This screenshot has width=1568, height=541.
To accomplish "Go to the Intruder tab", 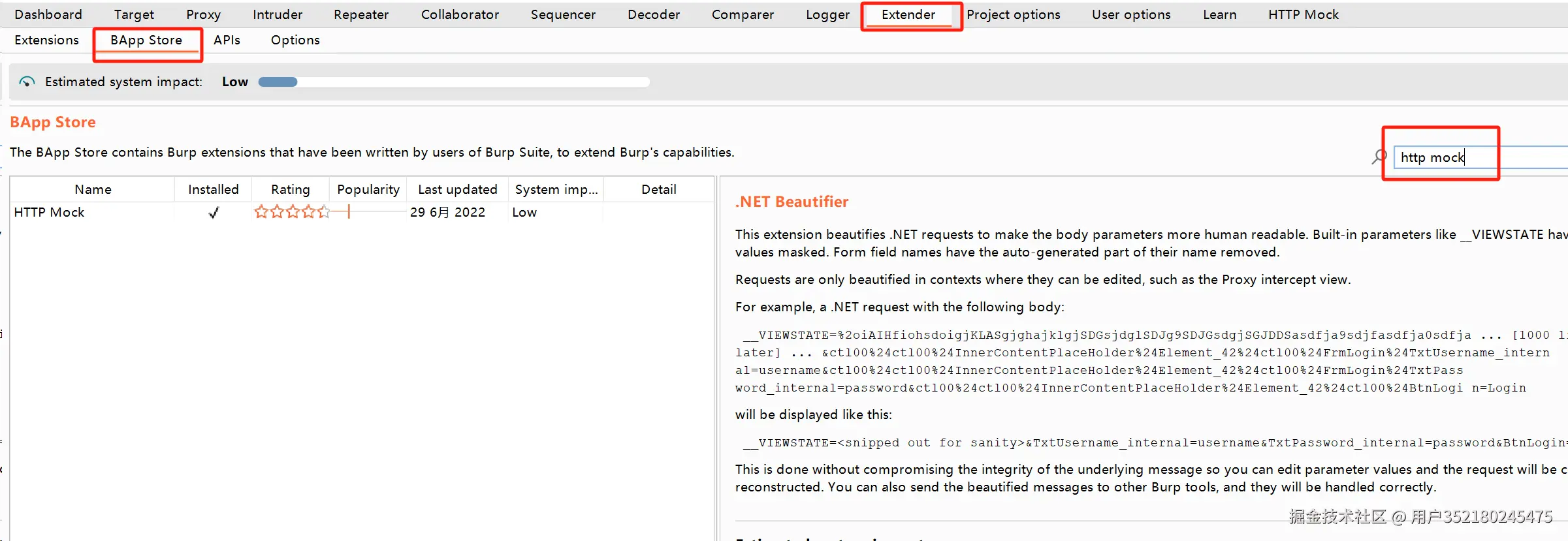I will (278, 14).
